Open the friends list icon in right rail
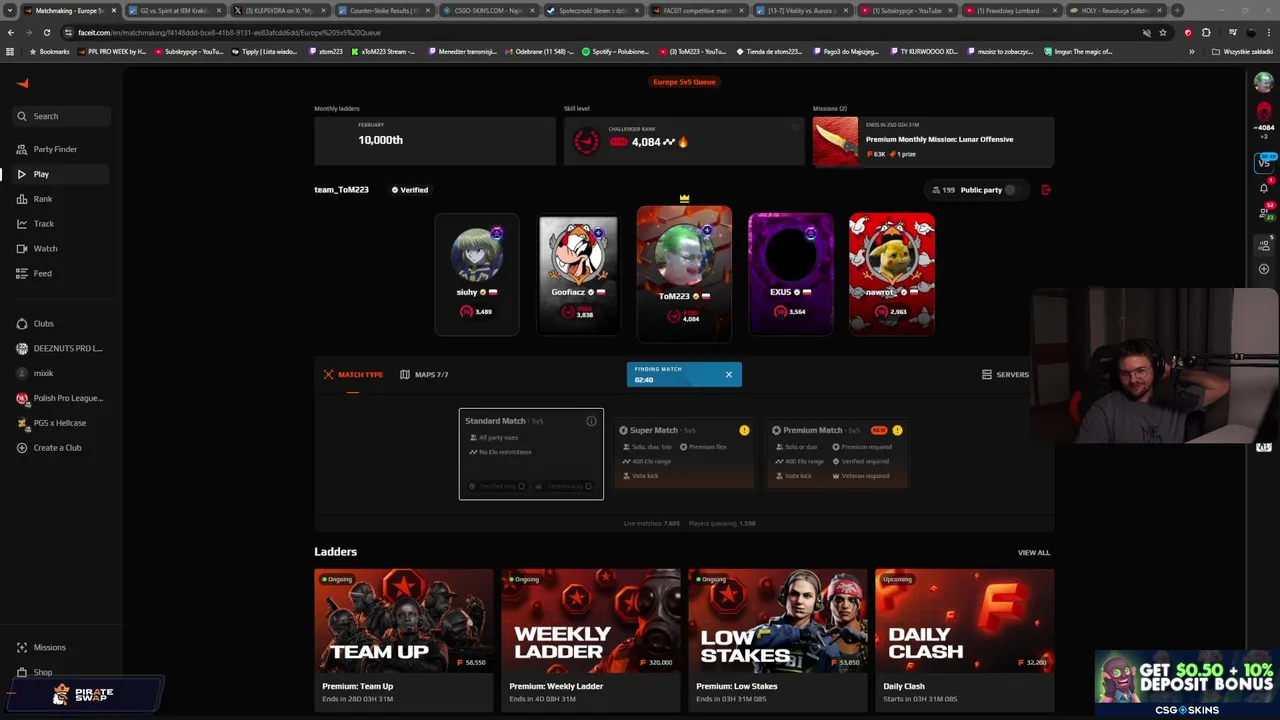The height and width of the screenshot is (720, 1280). [1264, 213]
